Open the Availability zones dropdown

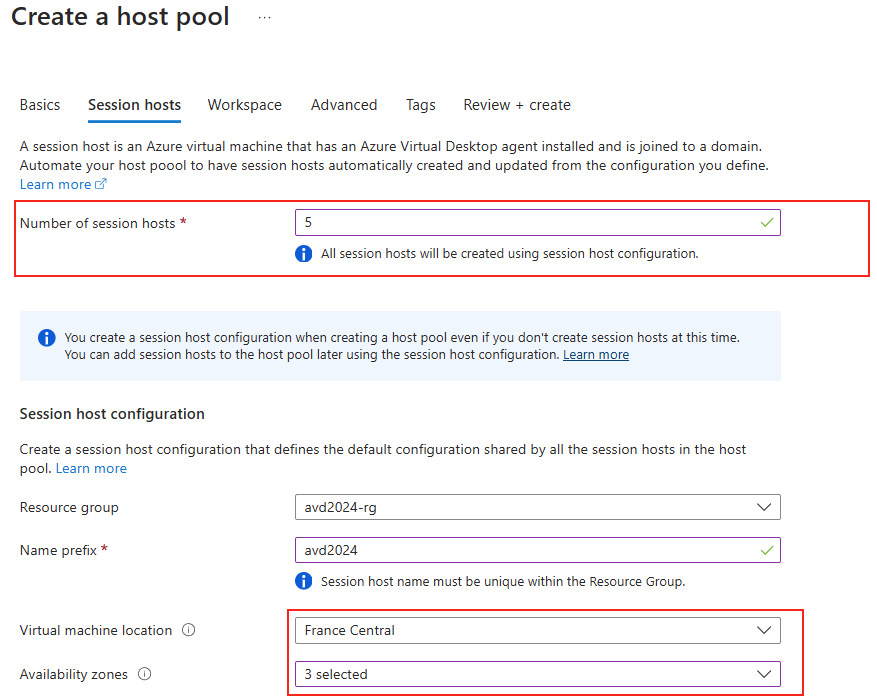[x=537, y=674]
